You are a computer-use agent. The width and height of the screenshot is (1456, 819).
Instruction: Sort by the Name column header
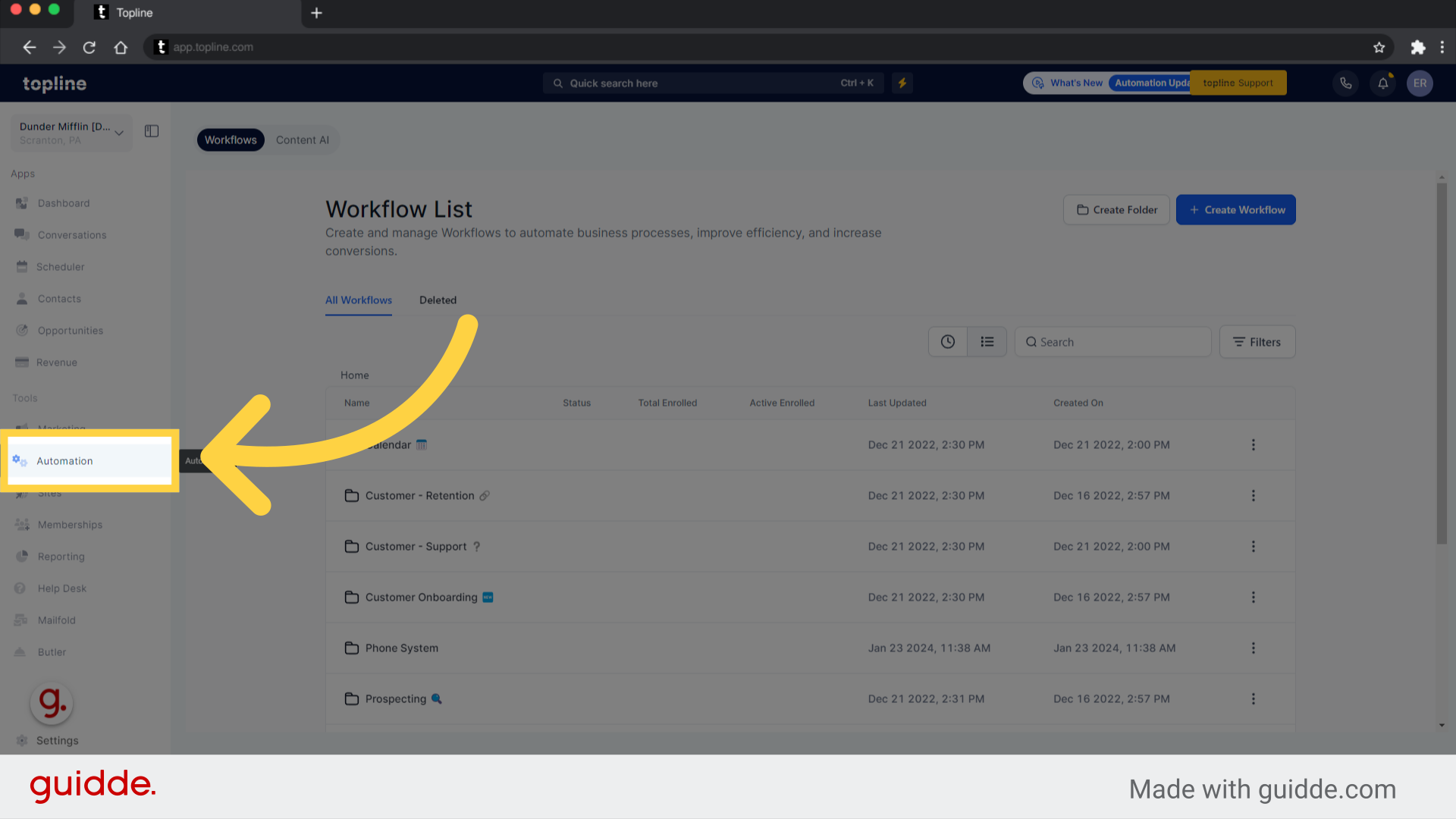(356, 403)
